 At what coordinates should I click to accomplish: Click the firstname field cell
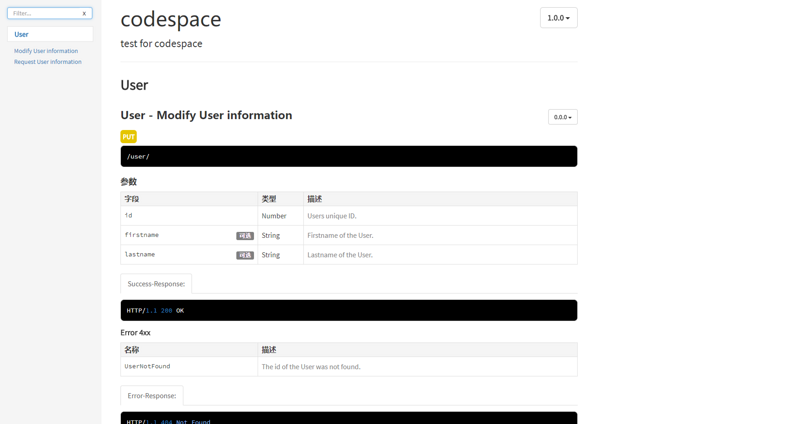(189, 235)
